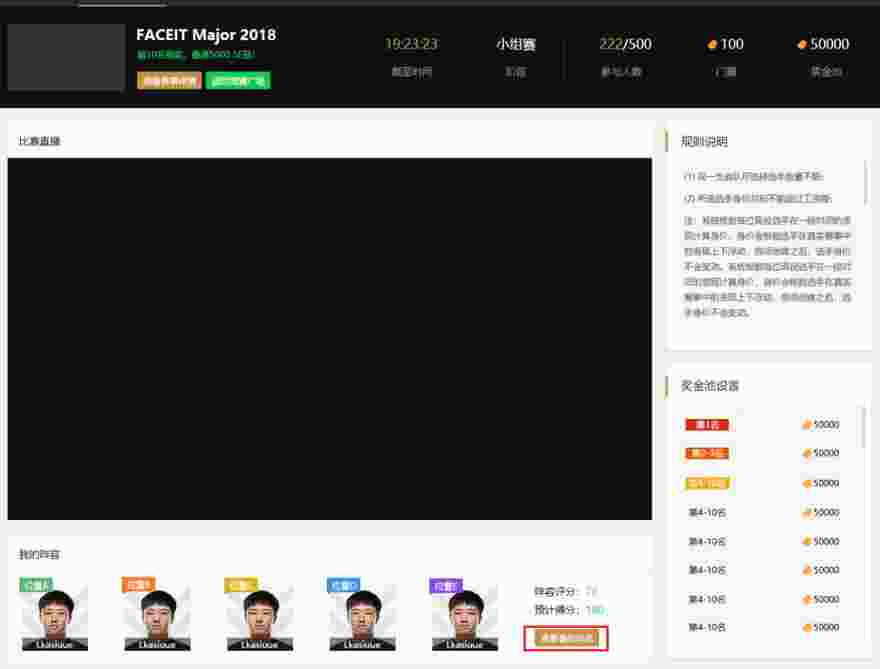The height and width of the screenshot is (669, 880).
Task: Click the green position tag on the player card
Action: tap(36, 585)
